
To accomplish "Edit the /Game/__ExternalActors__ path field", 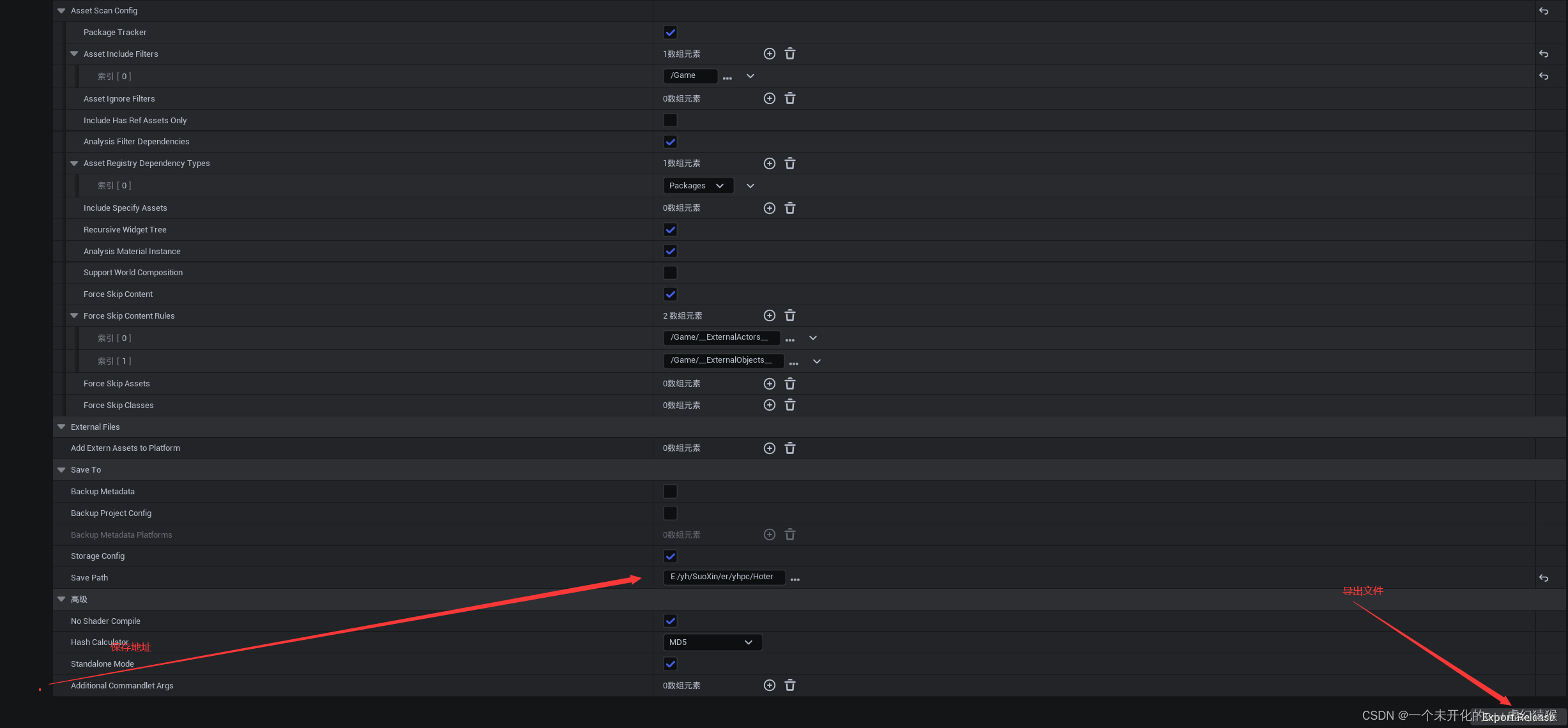I will (721, 337).
